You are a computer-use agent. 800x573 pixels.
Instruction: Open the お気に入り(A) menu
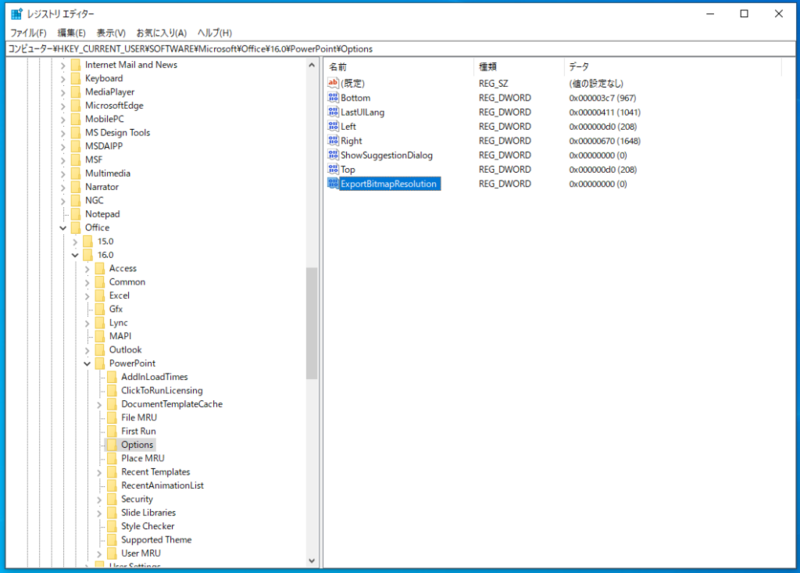(x=161, y=33)
